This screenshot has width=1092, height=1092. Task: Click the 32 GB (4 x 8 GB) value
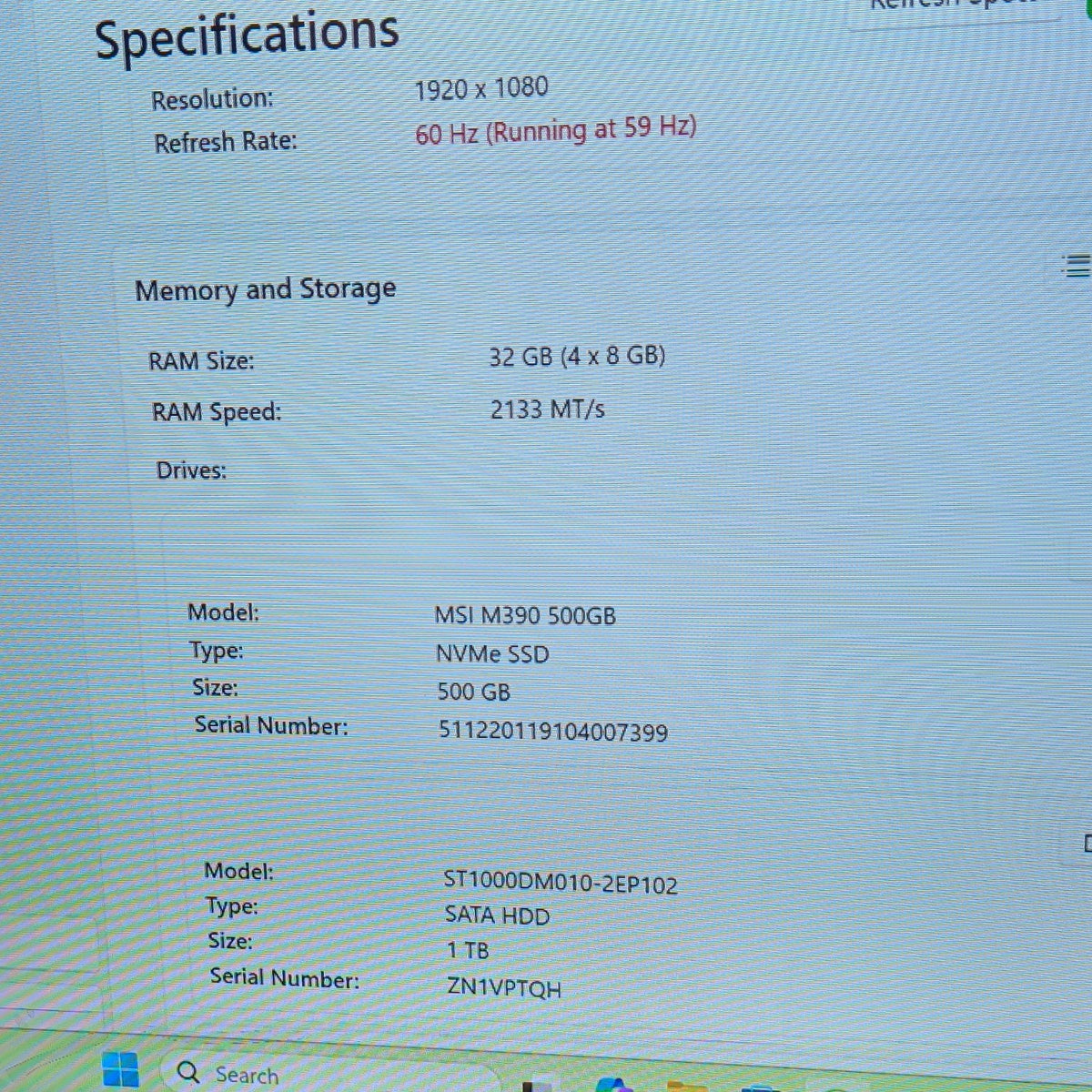pyautogui.click(x=577, y=356)
